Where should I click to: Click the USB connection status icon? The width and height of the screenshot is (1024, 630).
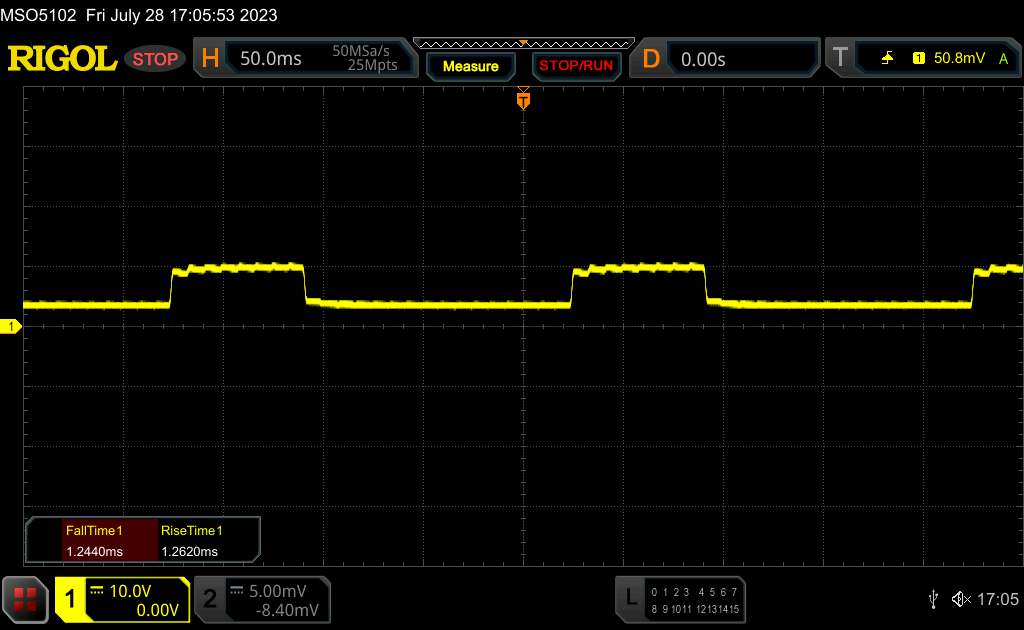pos(933,599)
